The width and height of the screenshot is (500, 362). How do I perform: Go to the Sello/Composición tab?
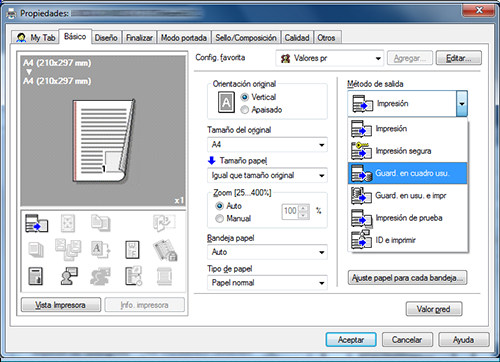tap(246, 38)
